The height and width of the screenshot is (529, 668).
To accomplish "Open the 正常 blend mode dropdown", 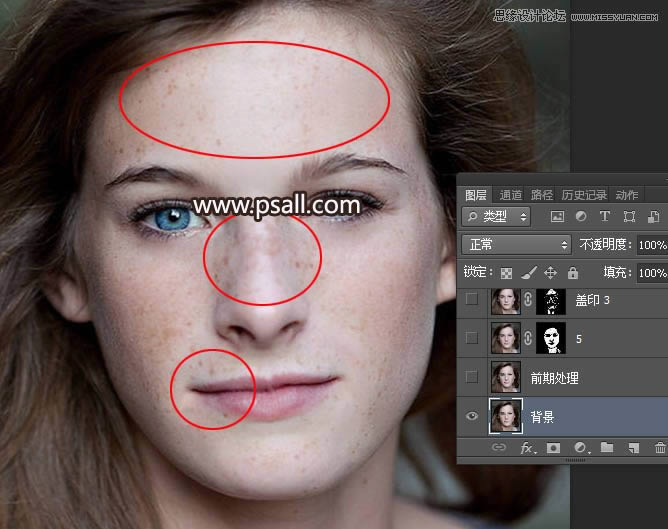I will (x=515, y=244).
